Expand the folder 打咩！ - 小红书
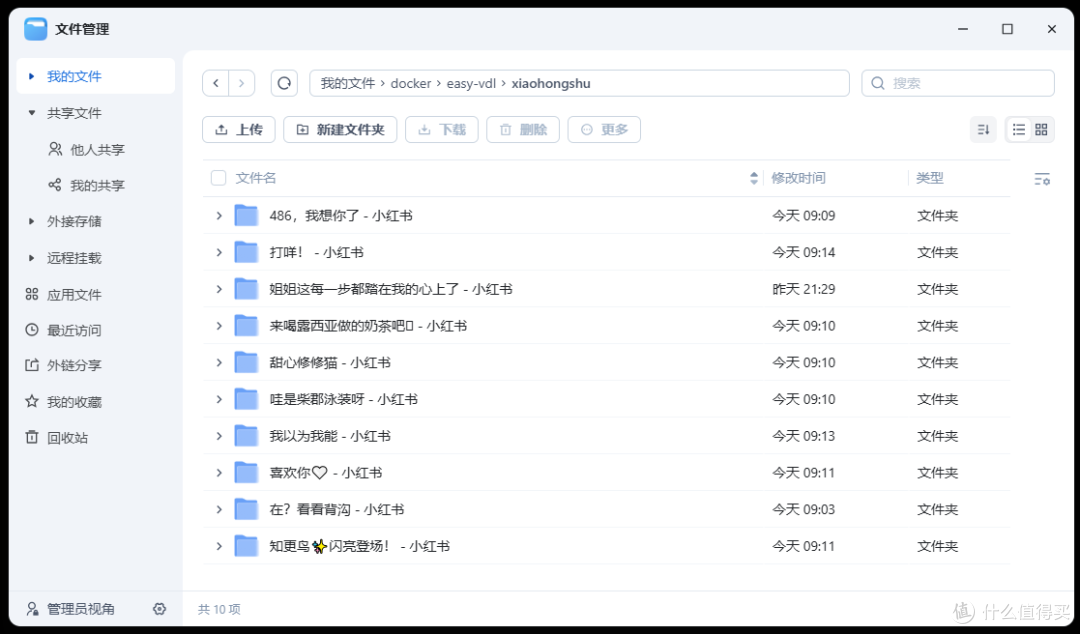The height and width of the screenshot is (634, 1080). pyautogui.click(x=219, y=252)
